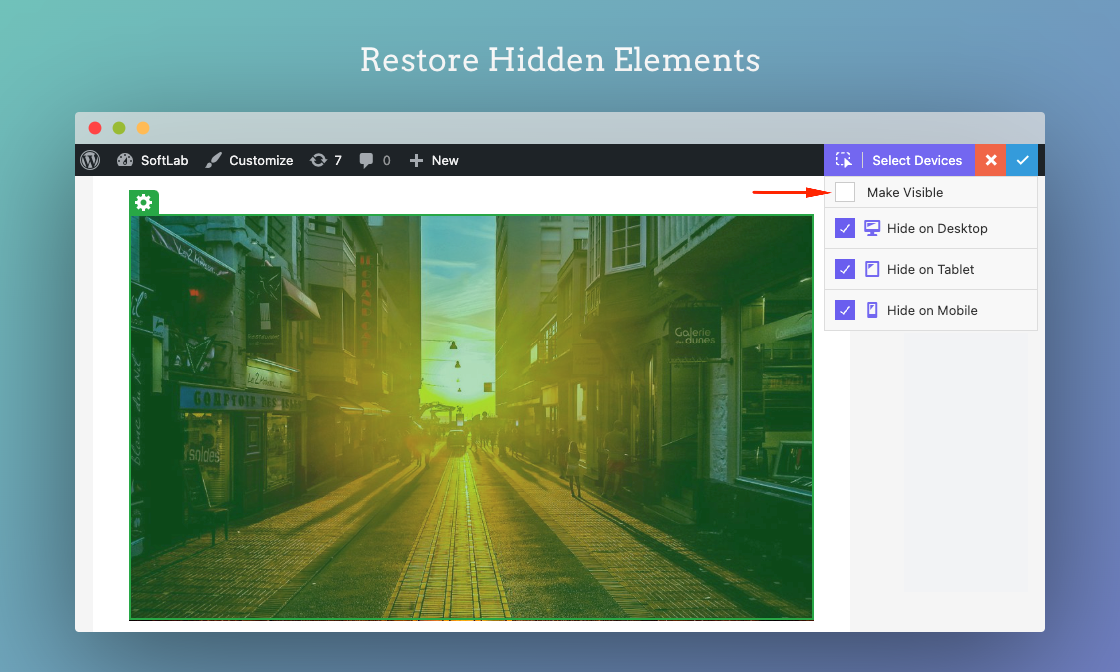The height and width of the screenshot is (672, 1120).
Task: Click the yellow window dot
Action: point(143,128)
